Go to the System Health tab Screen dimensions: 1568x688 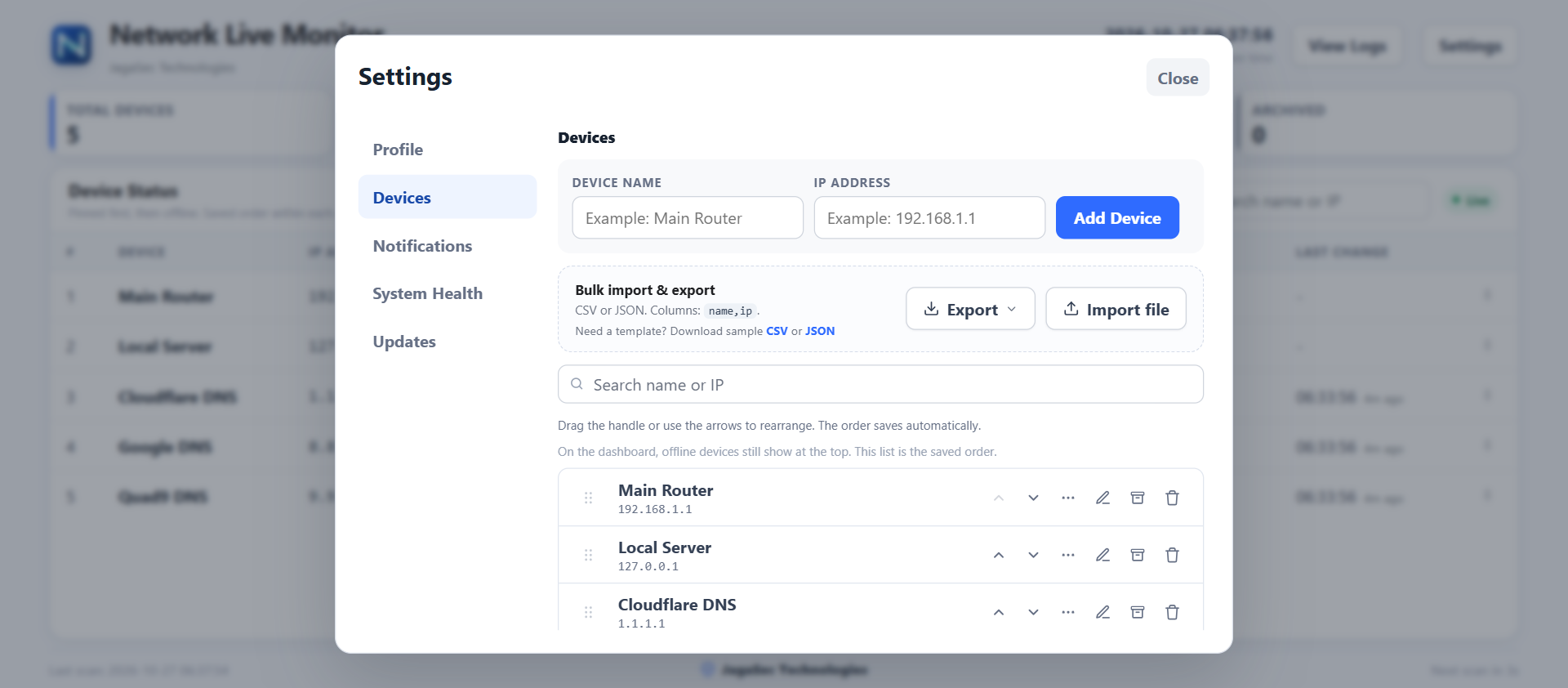tap(448, 293)
